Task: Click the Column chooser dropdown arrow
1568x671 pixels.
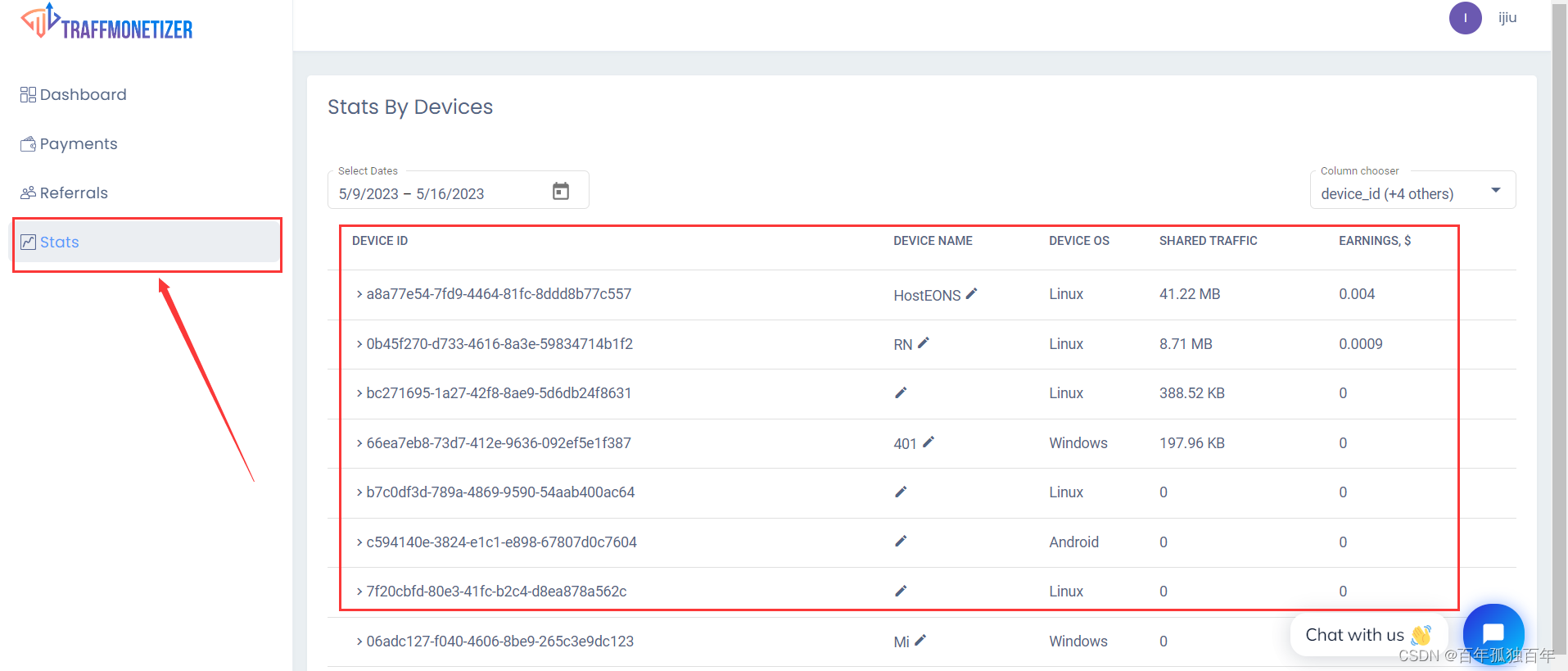Action: coord(1496,190)
